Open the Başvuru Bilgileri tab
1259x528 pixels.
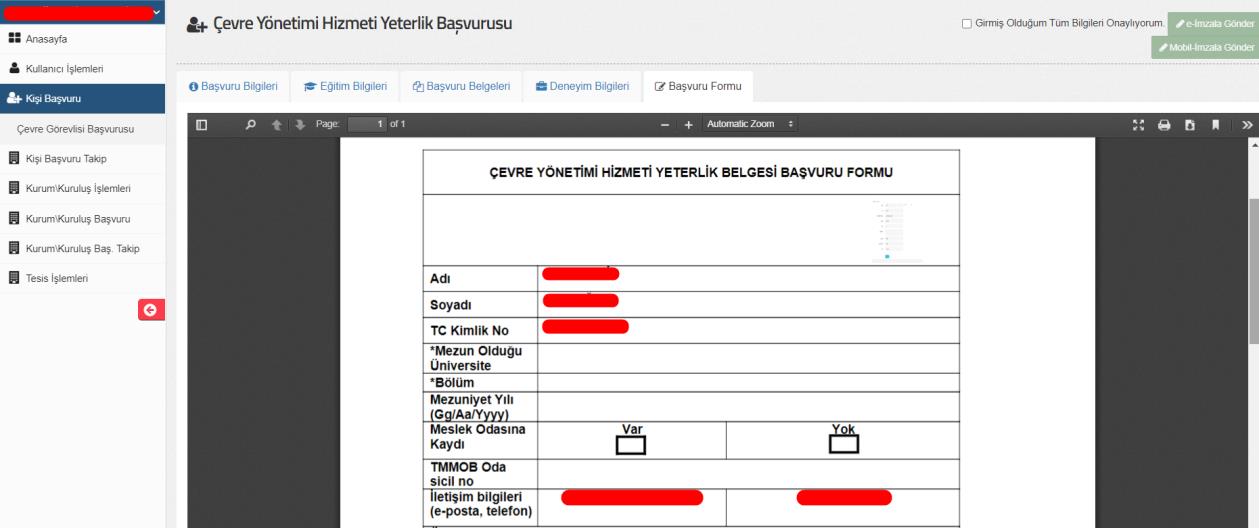pos(233,87)
